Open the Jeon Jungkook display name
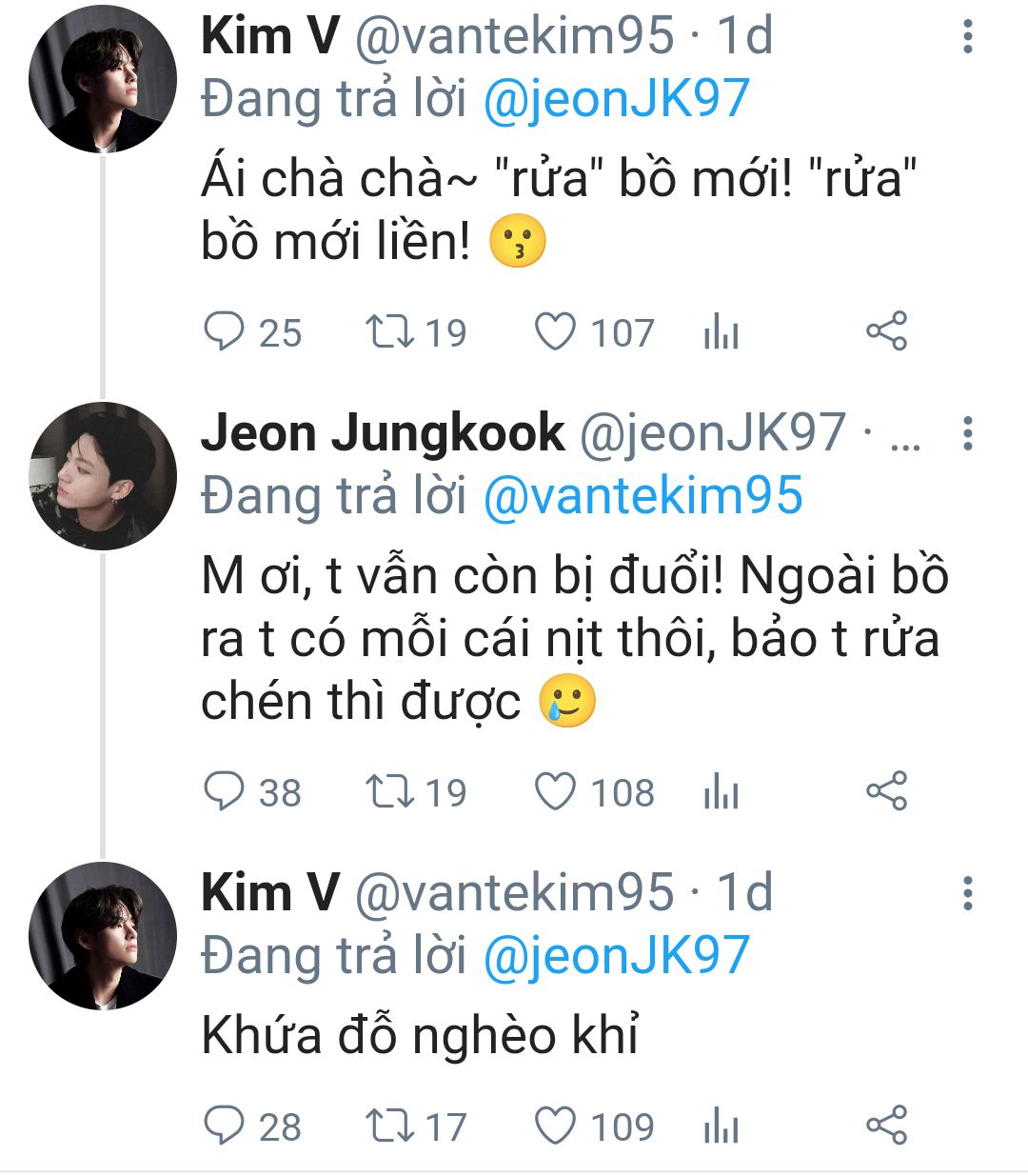The height and width of the screenshot is (1176, 1028). click(x=383, y=434)
